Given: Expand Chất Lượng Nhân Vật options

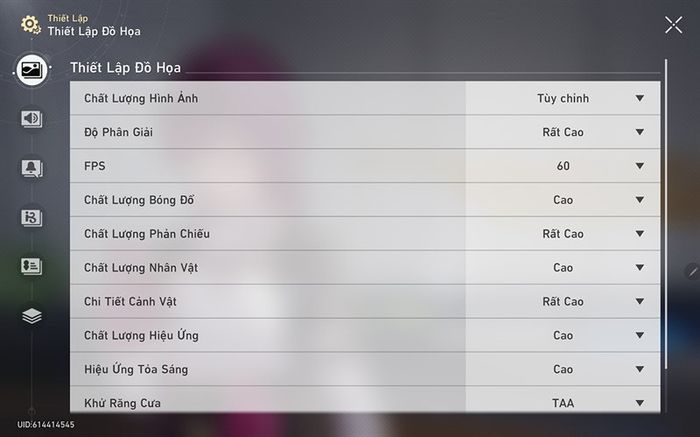Looking at the screenshot, I should [639, 268].
